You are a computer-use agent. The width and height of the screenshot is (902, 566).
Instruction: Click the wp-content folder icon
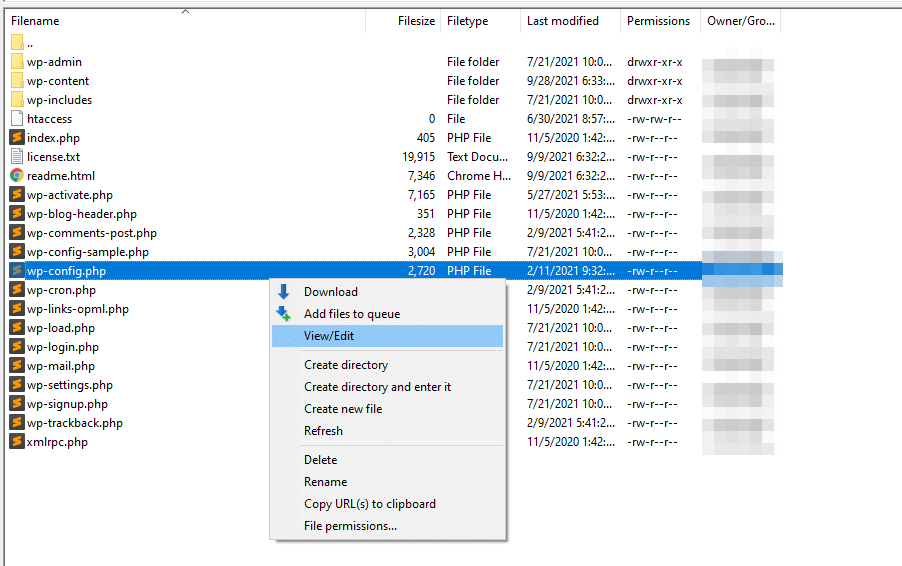(17, 81)
